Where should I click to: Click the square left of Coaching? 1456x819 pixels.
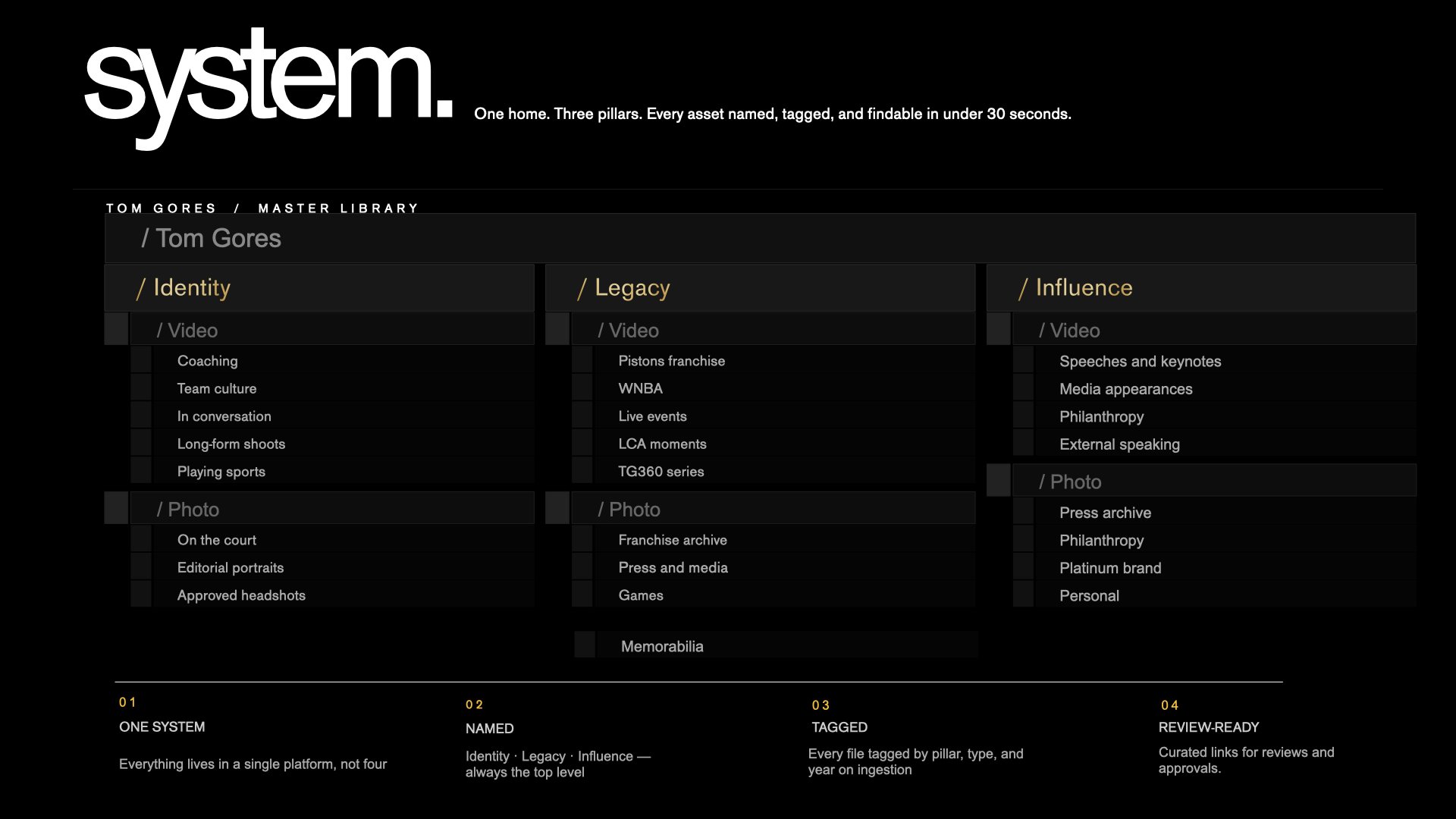click(141, 360)
